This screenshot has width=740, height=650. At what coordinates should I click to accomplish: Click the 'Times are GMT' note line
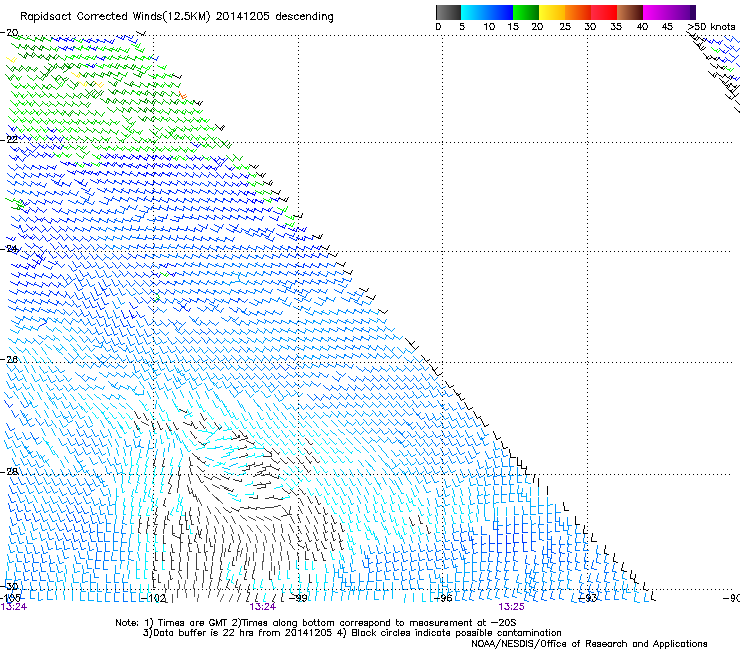(x=315, y=623)
